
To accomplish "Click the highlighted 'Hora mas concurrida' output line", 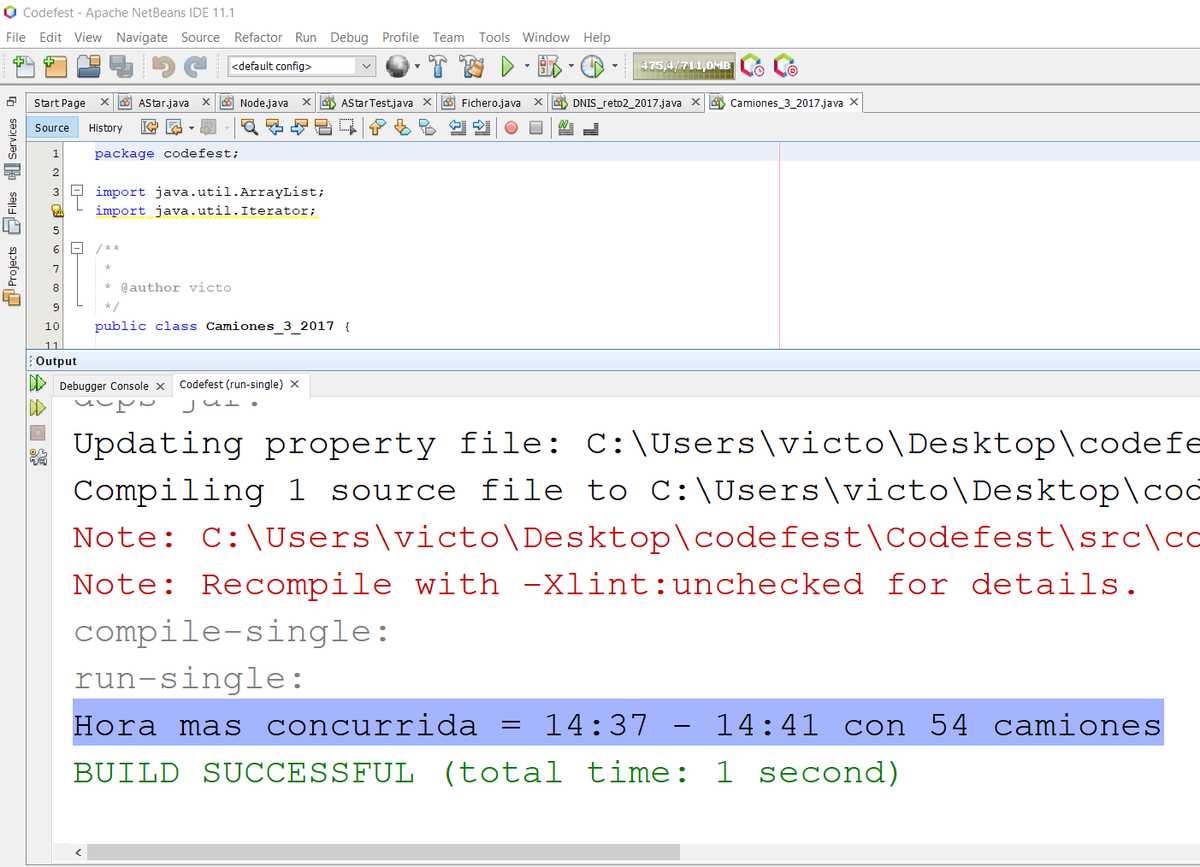I will (x=618, y=724).
